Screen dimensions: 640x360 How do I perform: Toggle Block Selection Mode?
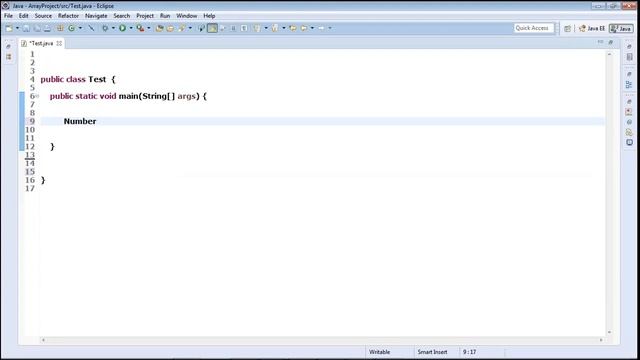pyautogui.click(x=233, y=28)
